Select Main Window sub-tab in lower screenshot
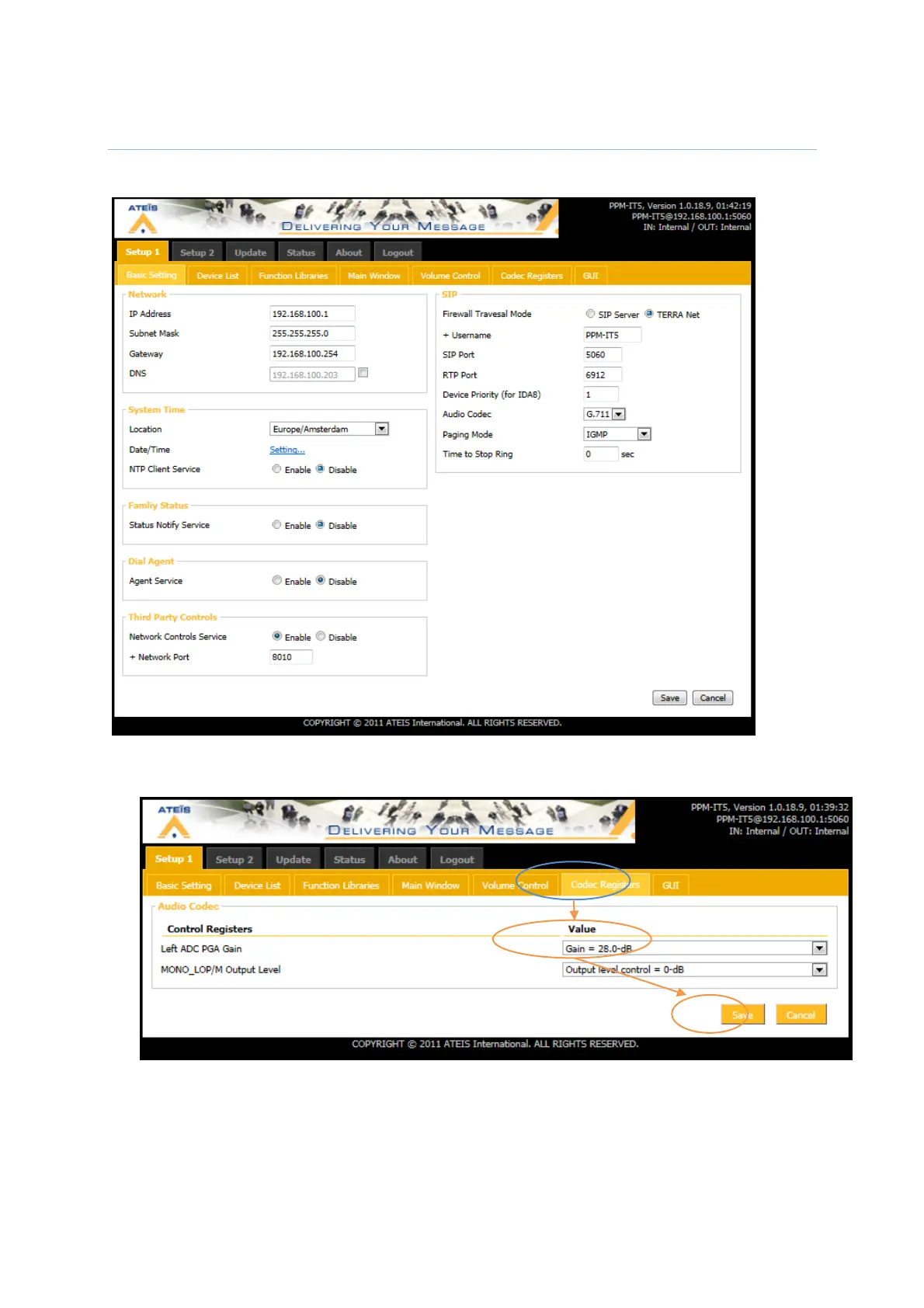Image resolution: width=924 pixels, height=1308 pixels. [430, 885]
